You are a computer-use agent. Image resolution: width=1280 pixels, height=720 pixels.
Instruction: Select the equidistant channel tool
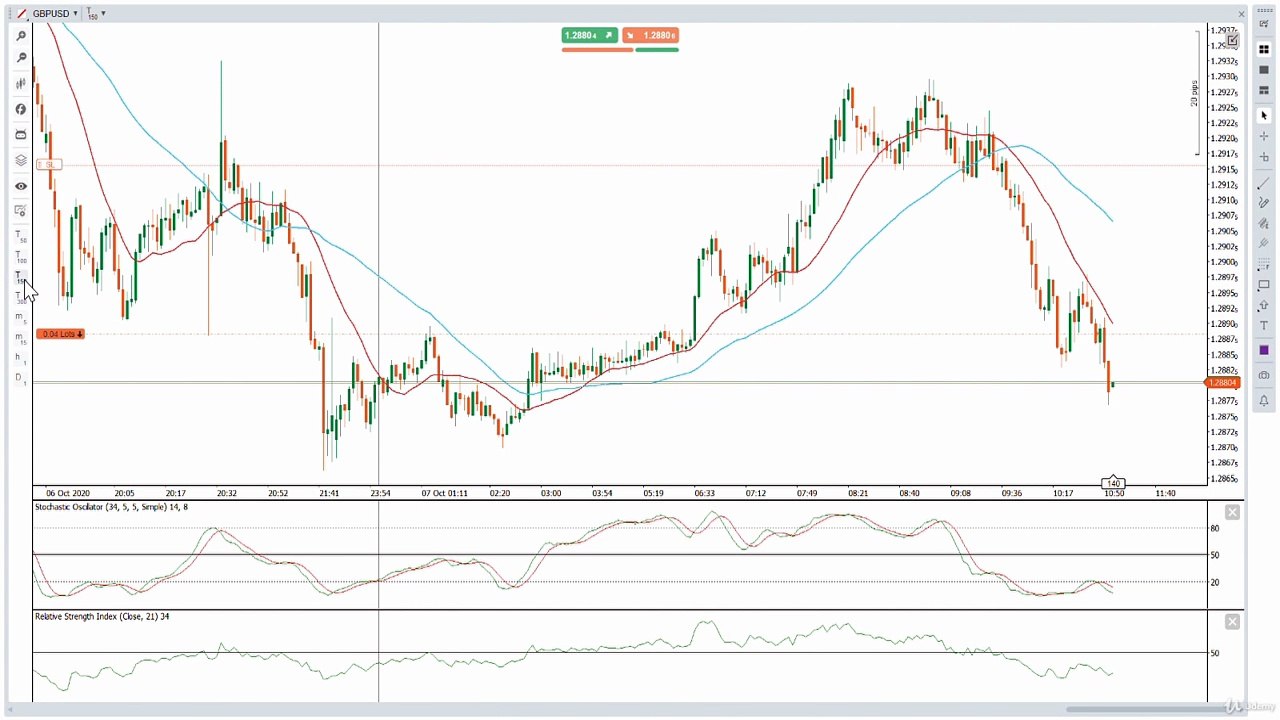(1264, 224)
